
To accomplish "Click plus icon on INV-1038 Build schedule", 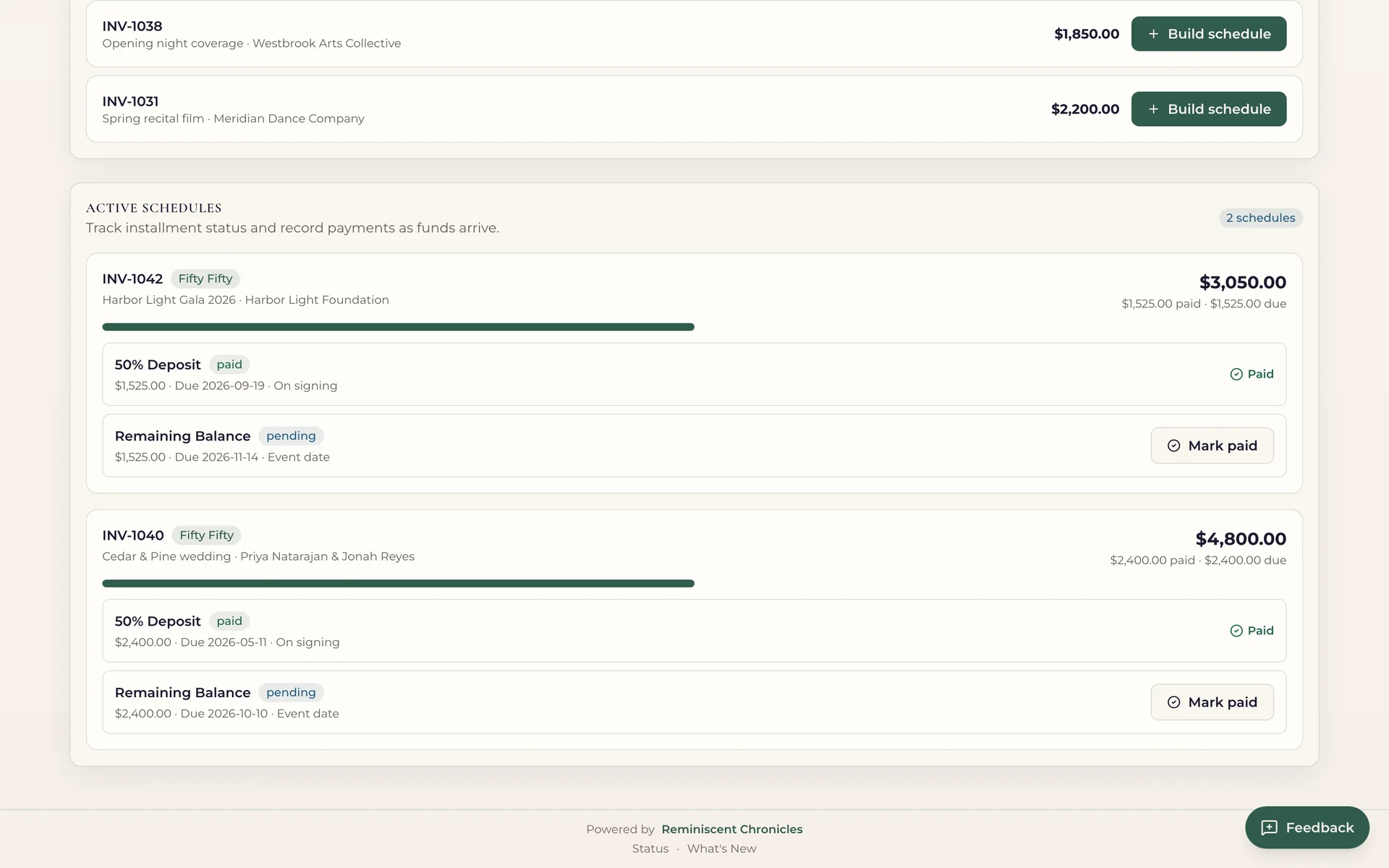I will point(1154,34).
